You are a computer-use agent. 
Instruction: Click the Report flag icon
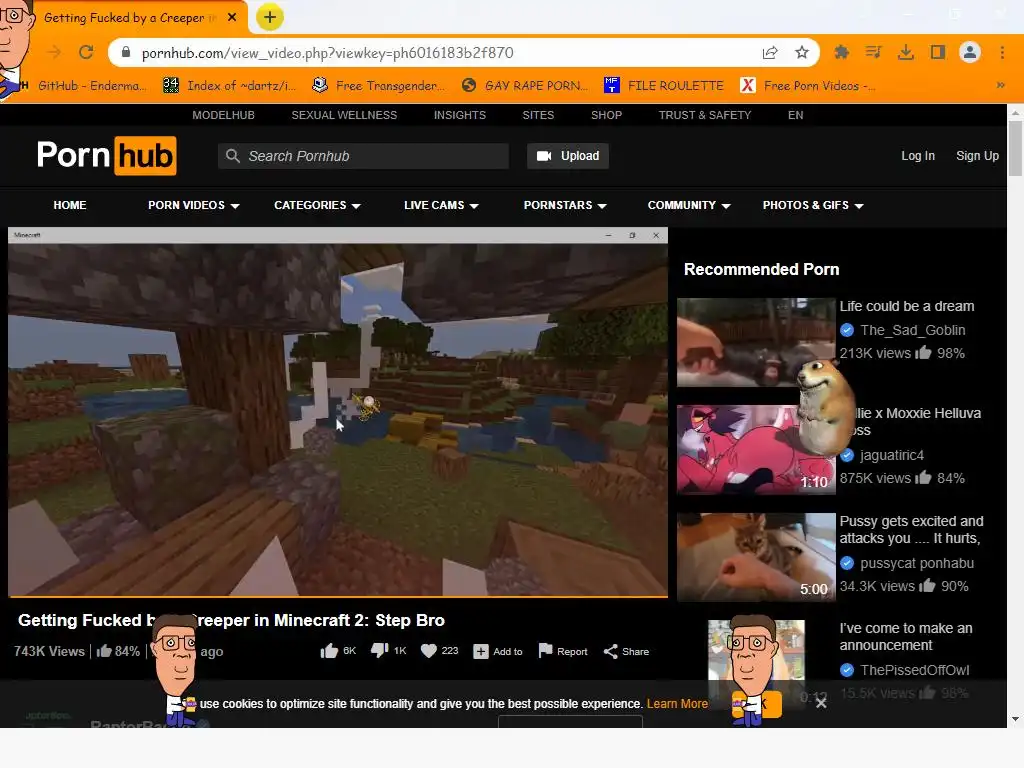(x=545, y=650)
